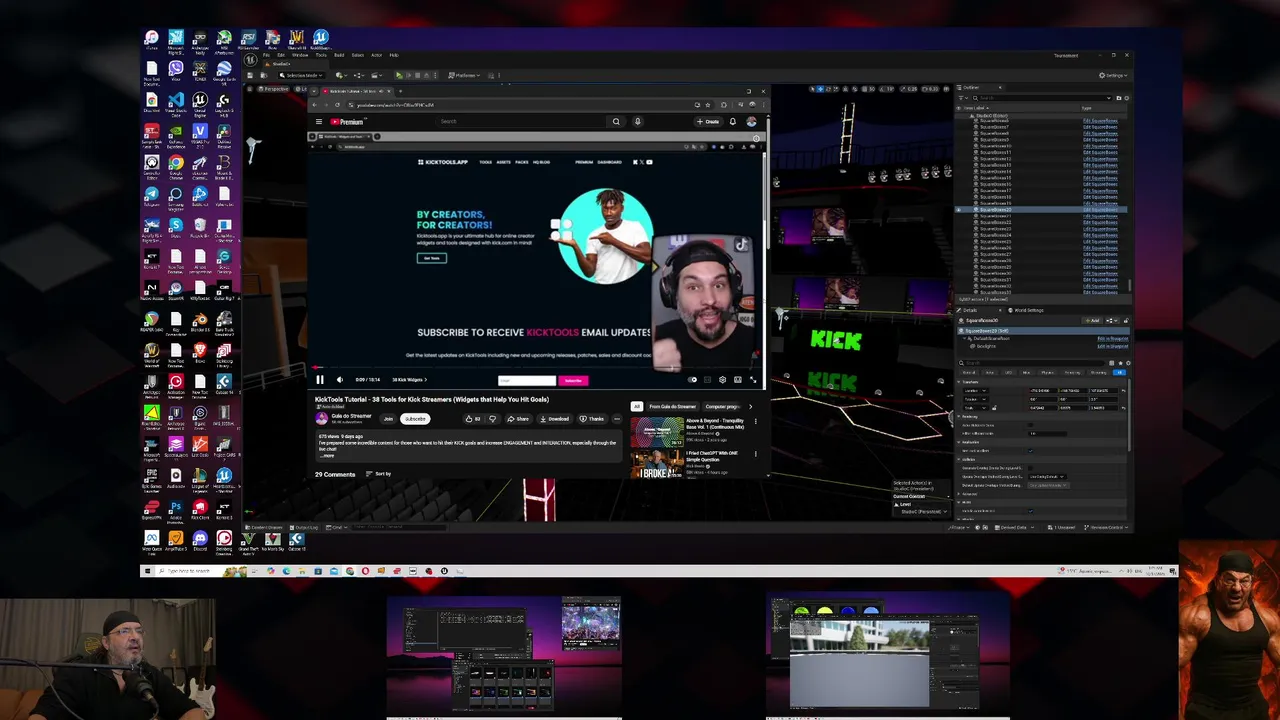Click Download under the video
1280x720 pixels.
point(555,419)
